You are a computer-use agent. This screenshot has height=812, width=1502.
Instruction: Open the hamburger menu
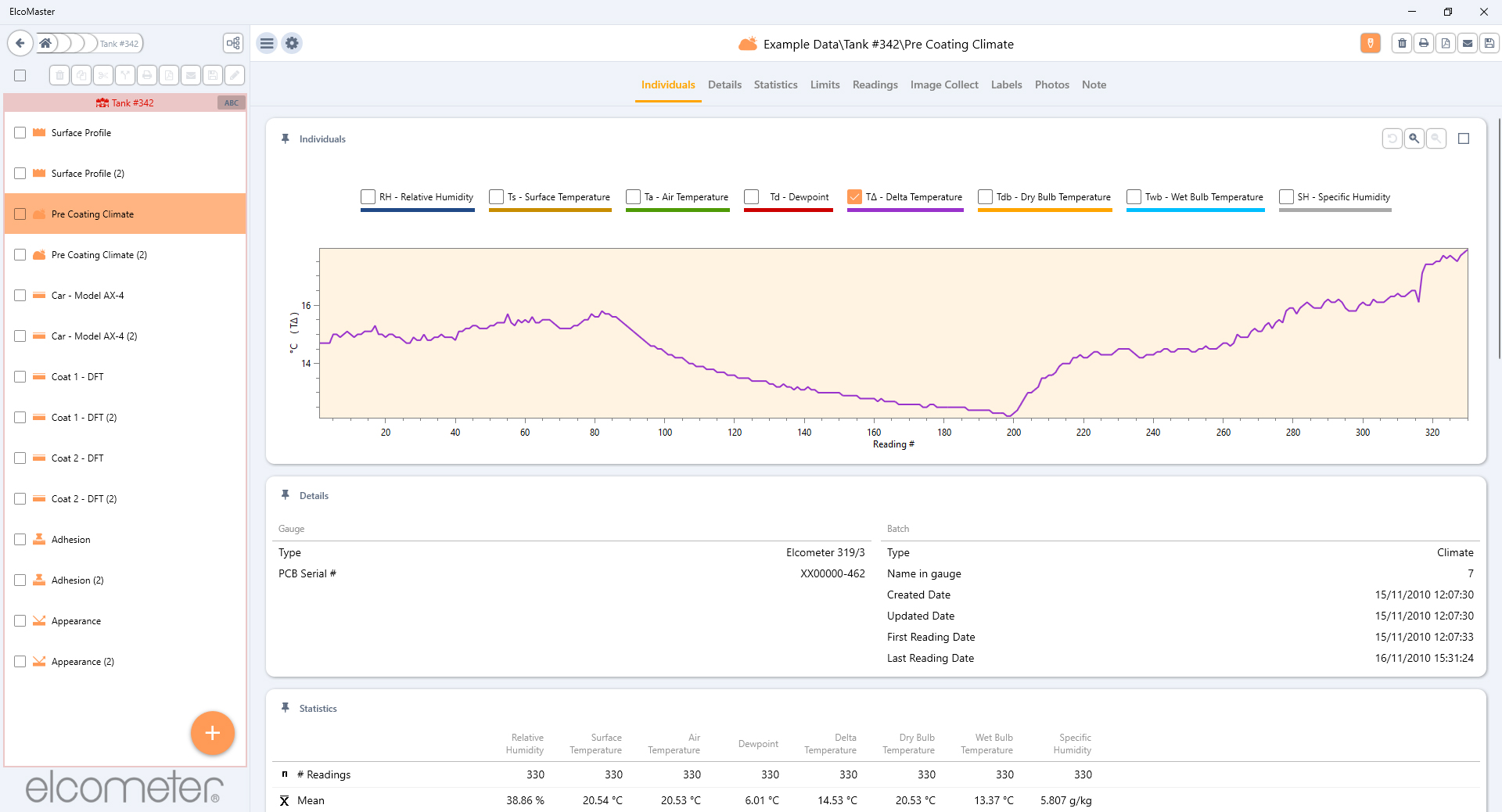(267, 44)
